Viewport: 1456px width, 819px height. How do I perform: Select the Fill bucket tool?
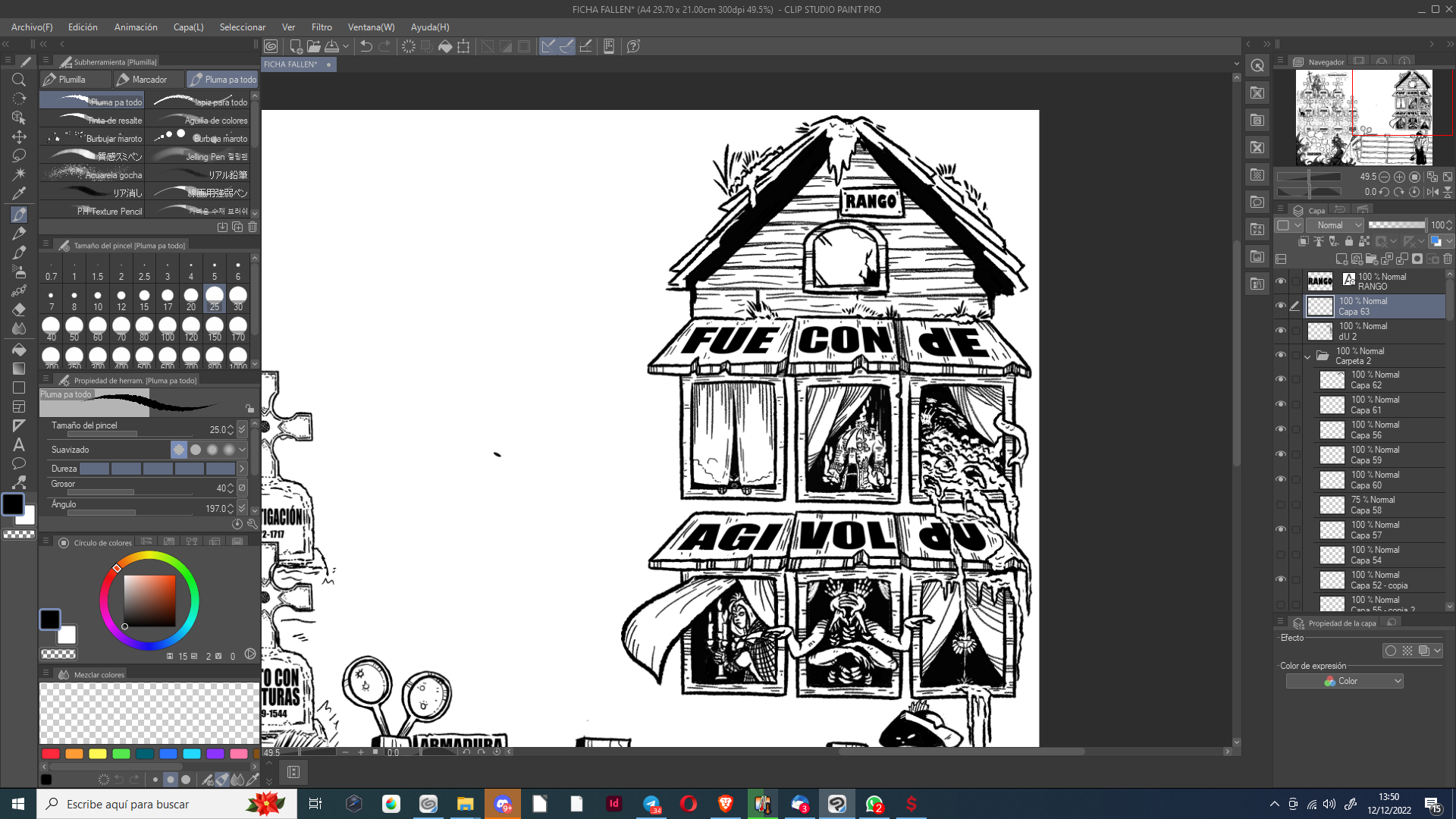pyautogui.click(x=19, y=350)
